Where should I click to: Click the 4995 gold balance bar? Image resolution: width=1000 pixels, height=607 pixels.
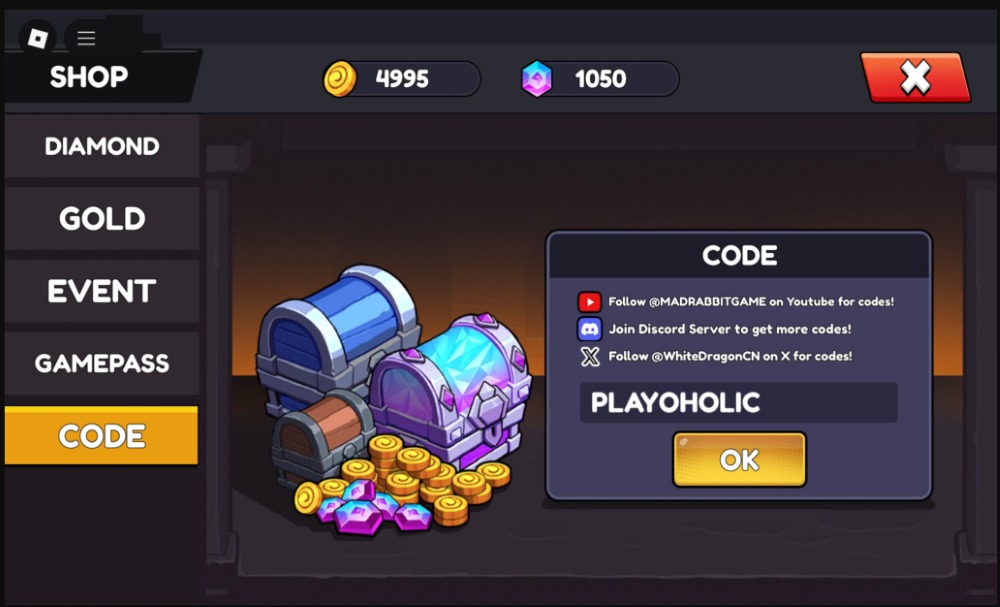[402, 79]
